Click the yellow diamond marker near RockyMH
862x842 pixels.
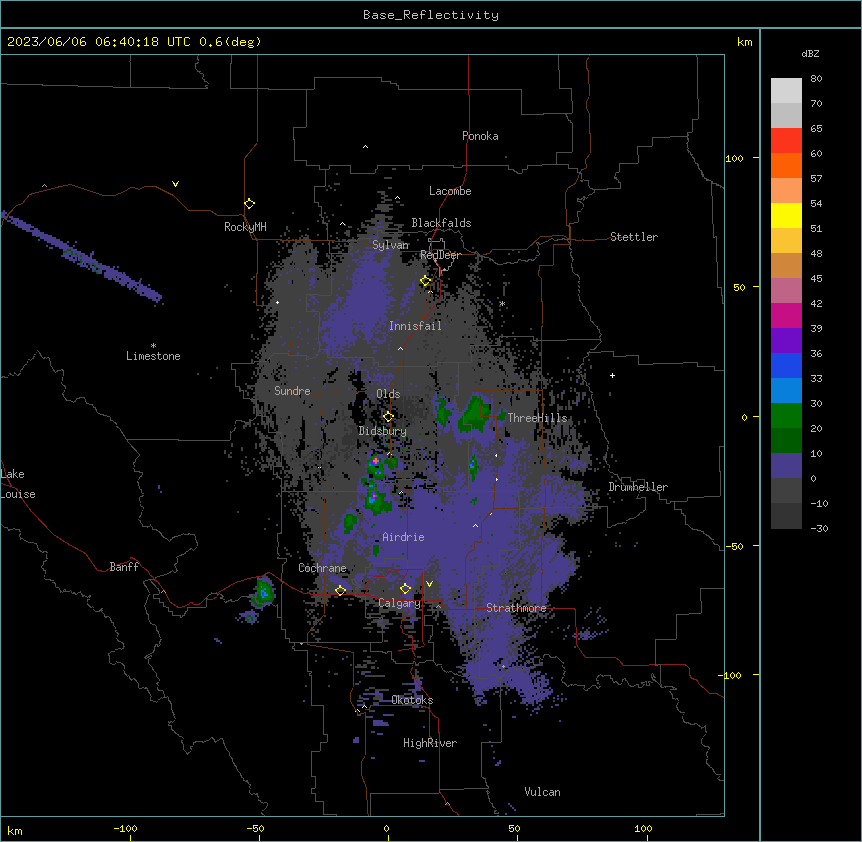[249, 204]
